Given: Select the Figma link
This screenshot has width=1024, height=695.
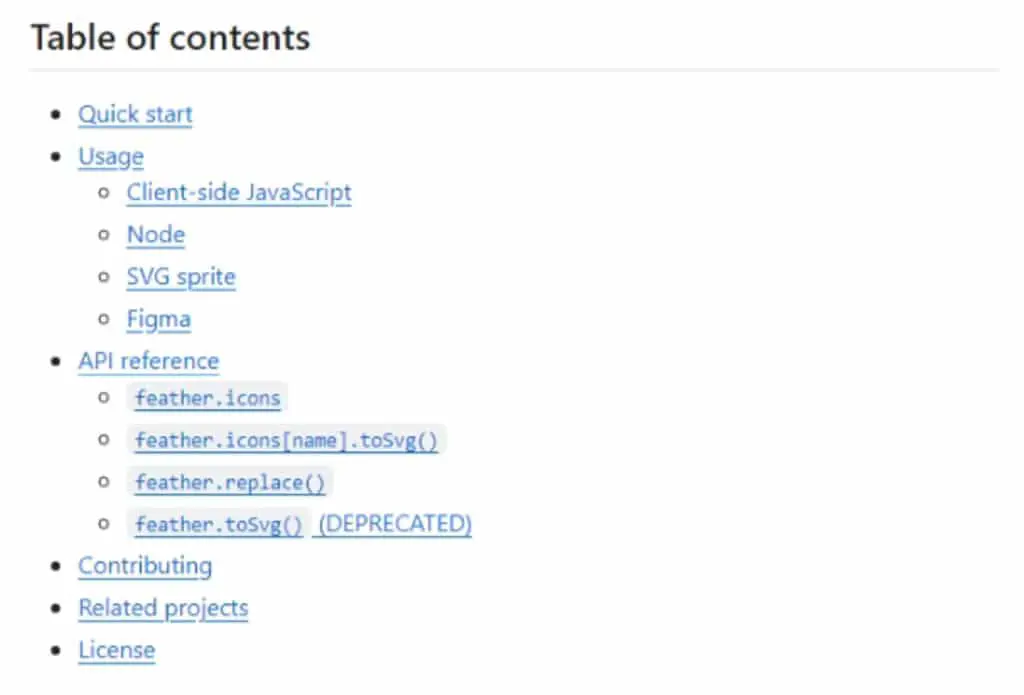Looking at the screenshot, I should pos(159,319).
